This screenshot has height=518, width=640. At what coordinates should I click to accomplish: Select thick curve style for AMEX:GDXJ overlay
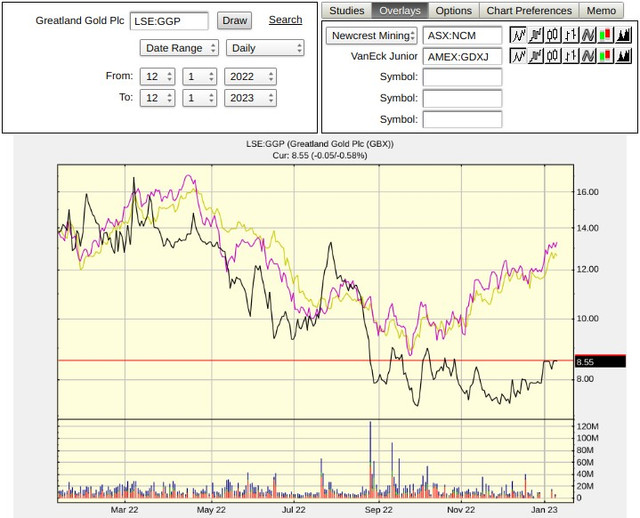click(588, 56)
